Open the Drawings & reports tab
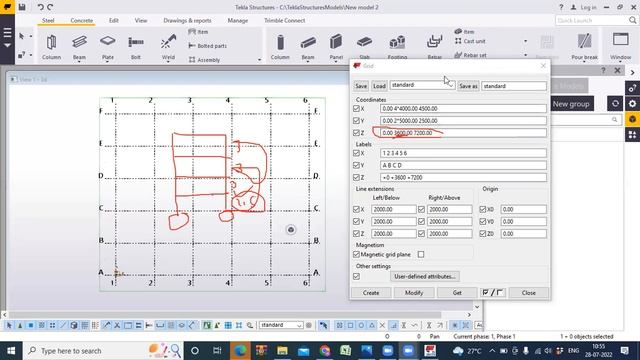This screenshot has height=360, width=640. (x=187, y=20)
